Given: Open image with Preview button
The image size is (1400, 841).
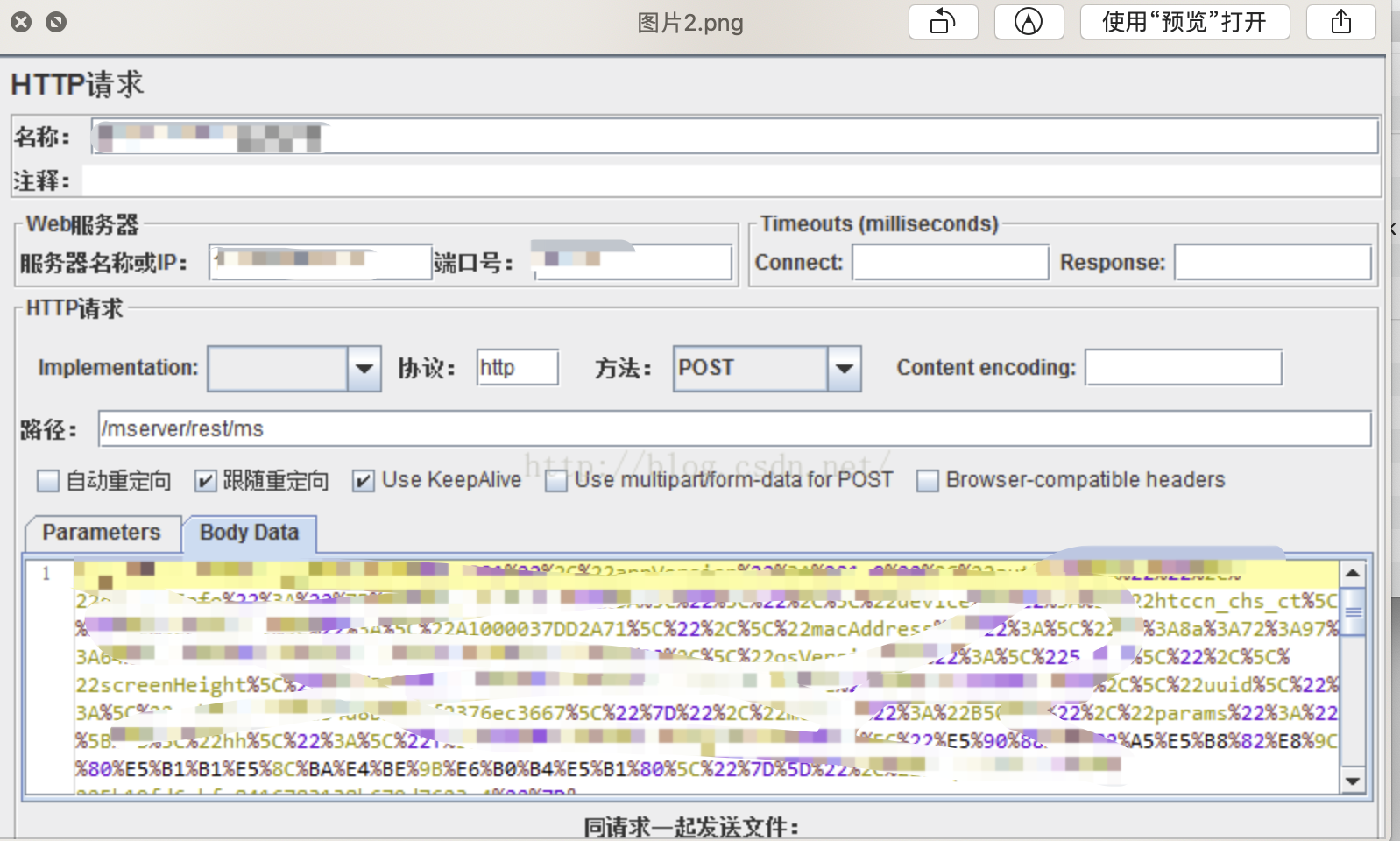Looking at the screenshot, I should [x=1184, y=22].
